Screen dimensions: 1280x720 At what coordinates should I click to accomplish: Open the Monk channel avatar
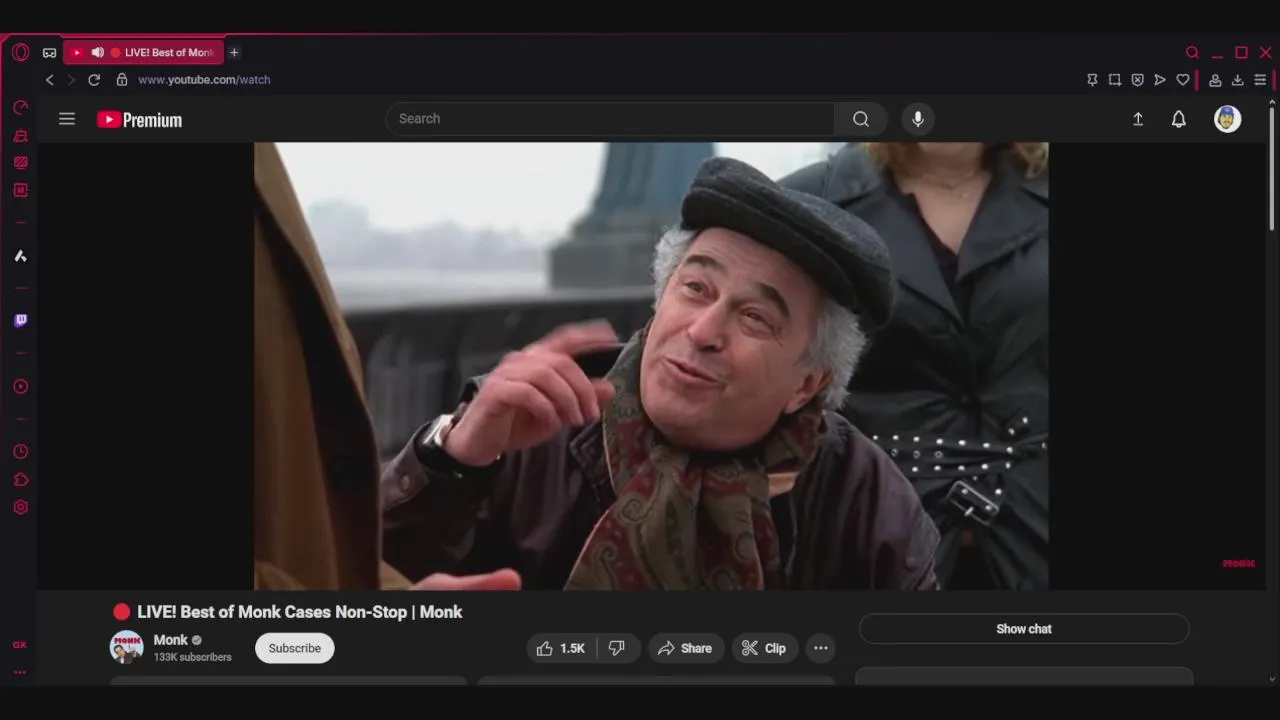click(x=126, y=647)
